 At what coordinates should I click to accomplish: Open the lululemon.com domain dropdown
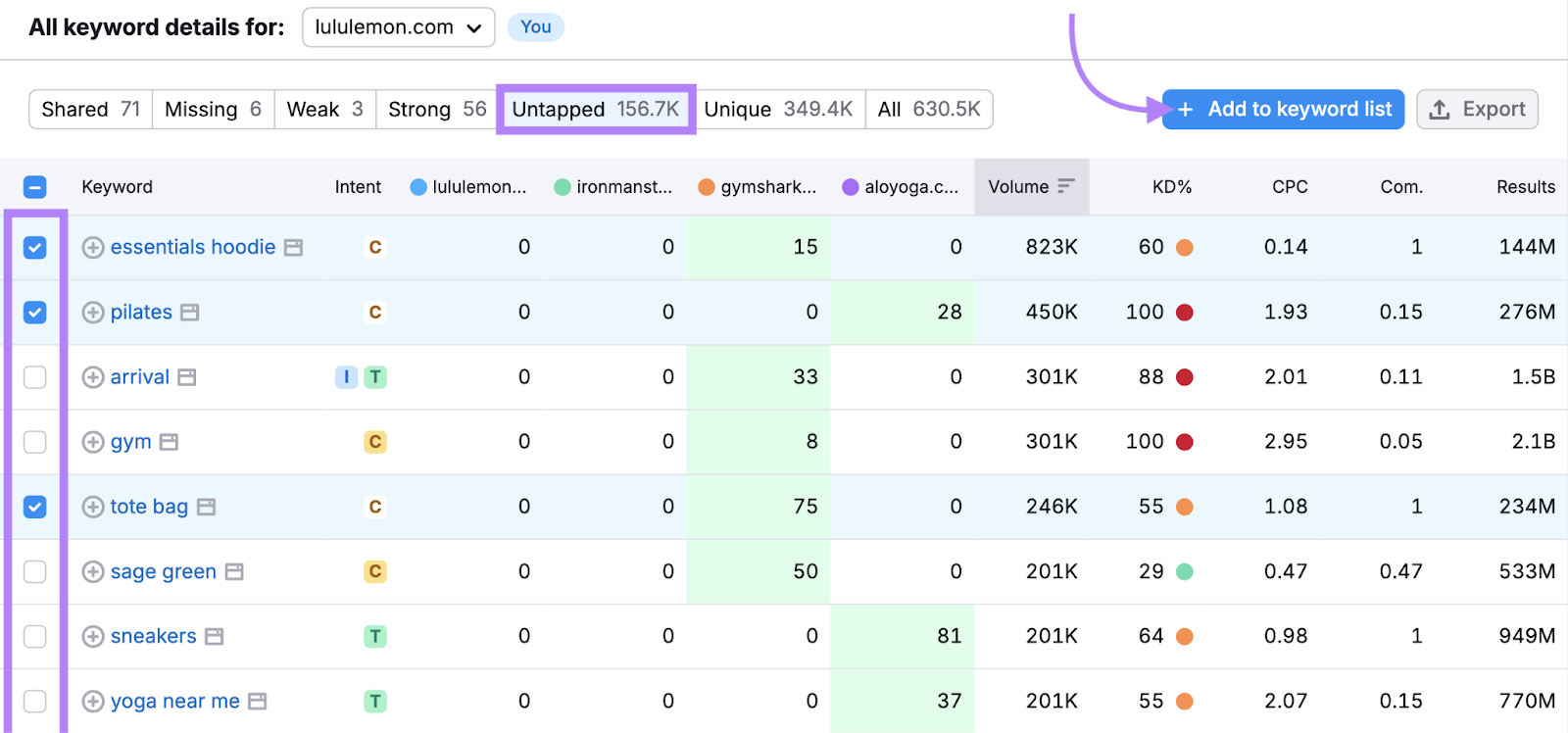pyautogui.click(x=398, y=27)
